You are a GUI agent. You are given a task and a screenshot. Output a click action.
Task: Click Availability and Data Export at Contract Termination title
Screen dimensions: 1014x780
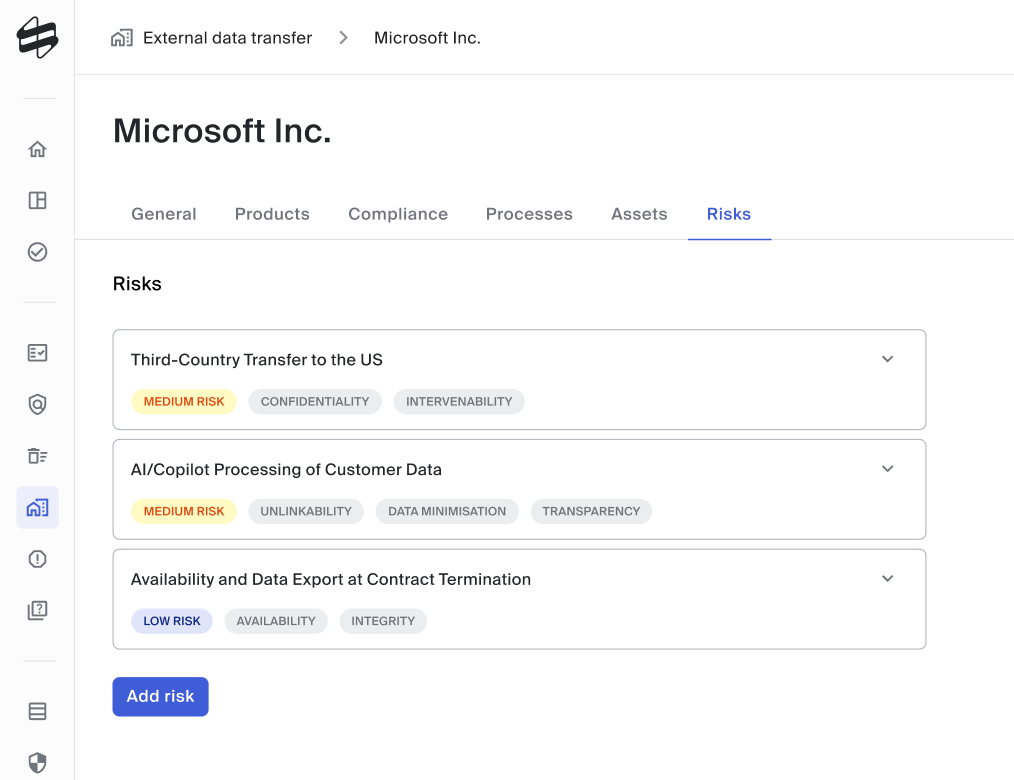tap(331, 580)
